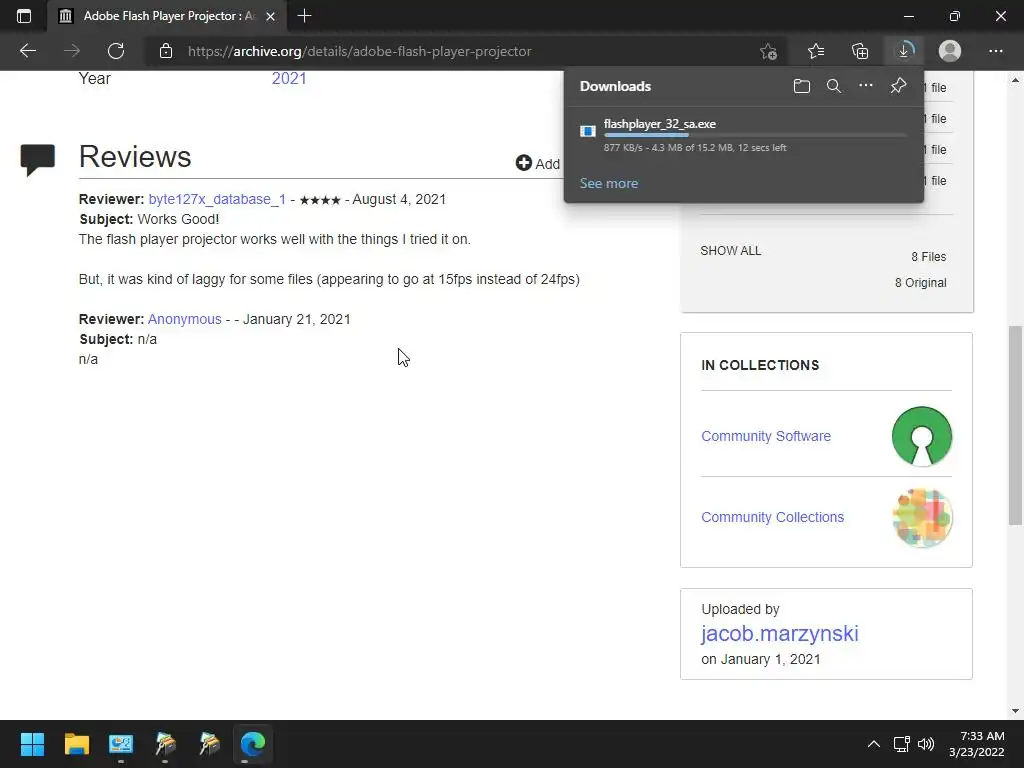Click the Community Software green logo
Image resolution: width=1024 pixels, height=768 pixels.
(921, 436)
